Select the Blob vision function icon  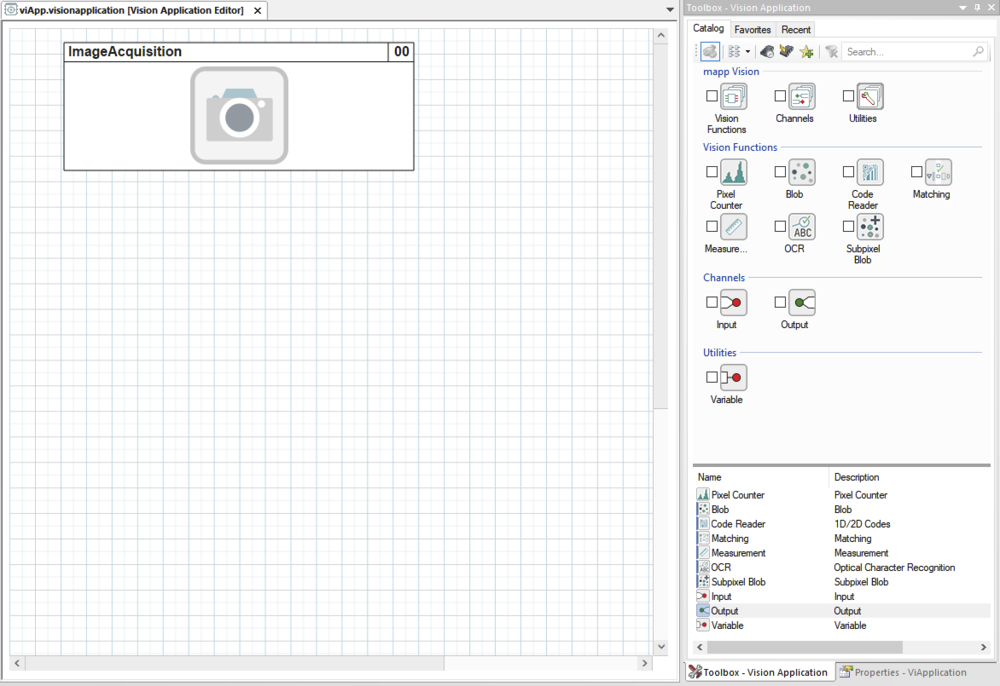click(802, 172)
